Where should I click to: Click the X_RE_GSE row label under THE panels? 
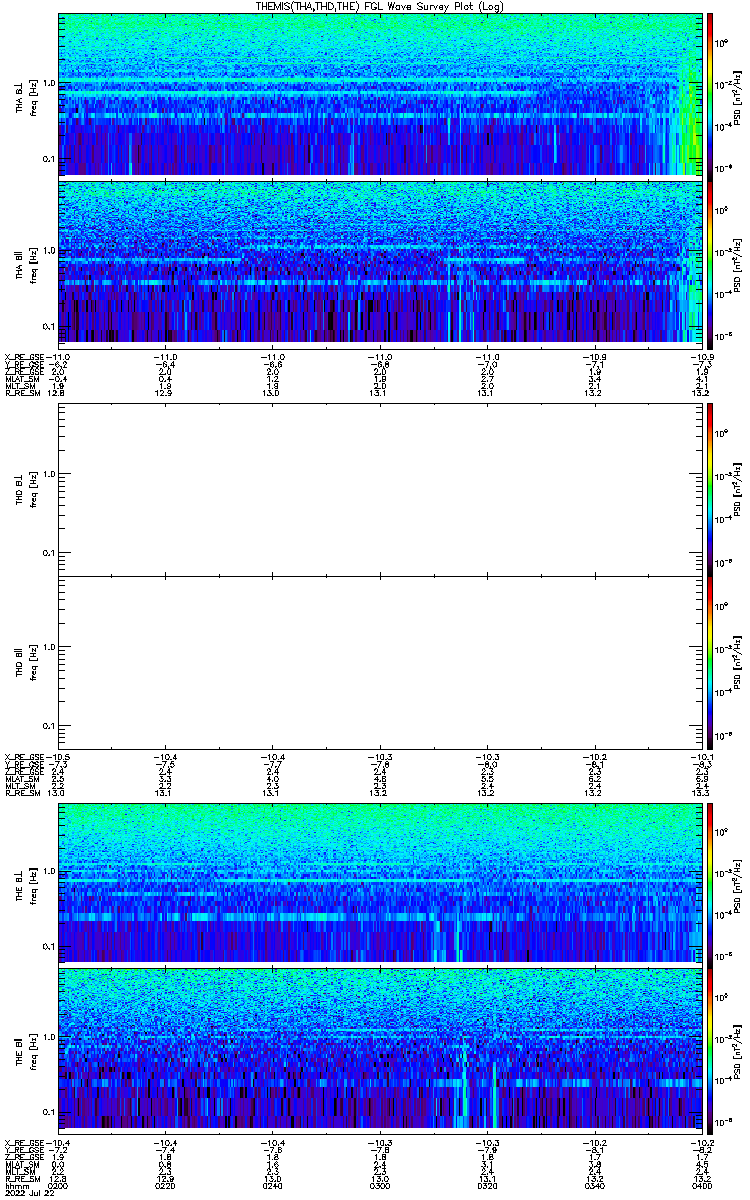(x=24, y=1143)
